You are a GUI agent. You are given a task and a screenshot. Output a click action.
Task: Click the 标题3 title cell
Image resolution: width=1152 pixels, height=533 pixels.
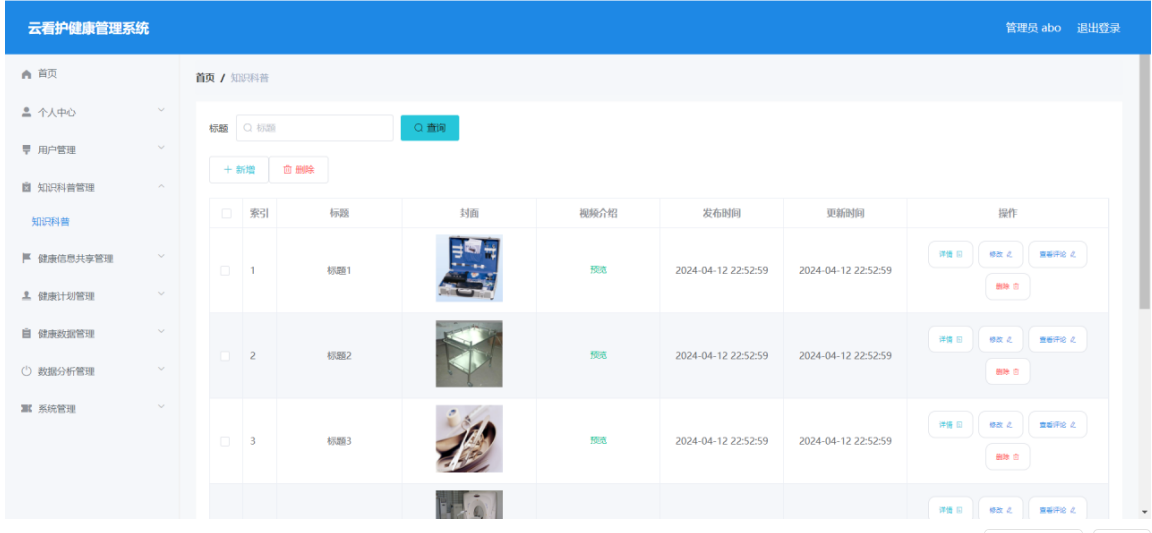339,441
